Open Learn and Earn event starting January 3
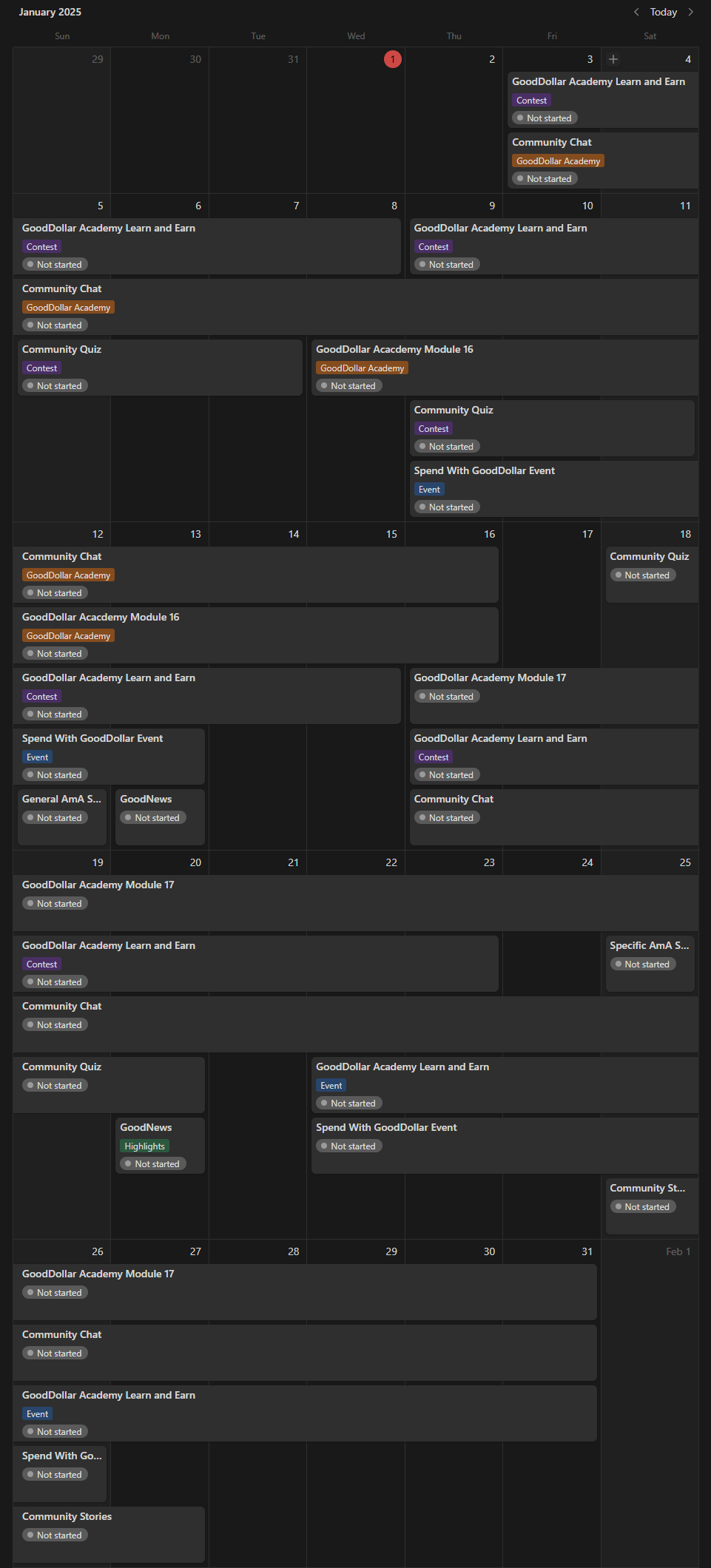Viewport: 711px width, 1568px height. coord(603,100)
